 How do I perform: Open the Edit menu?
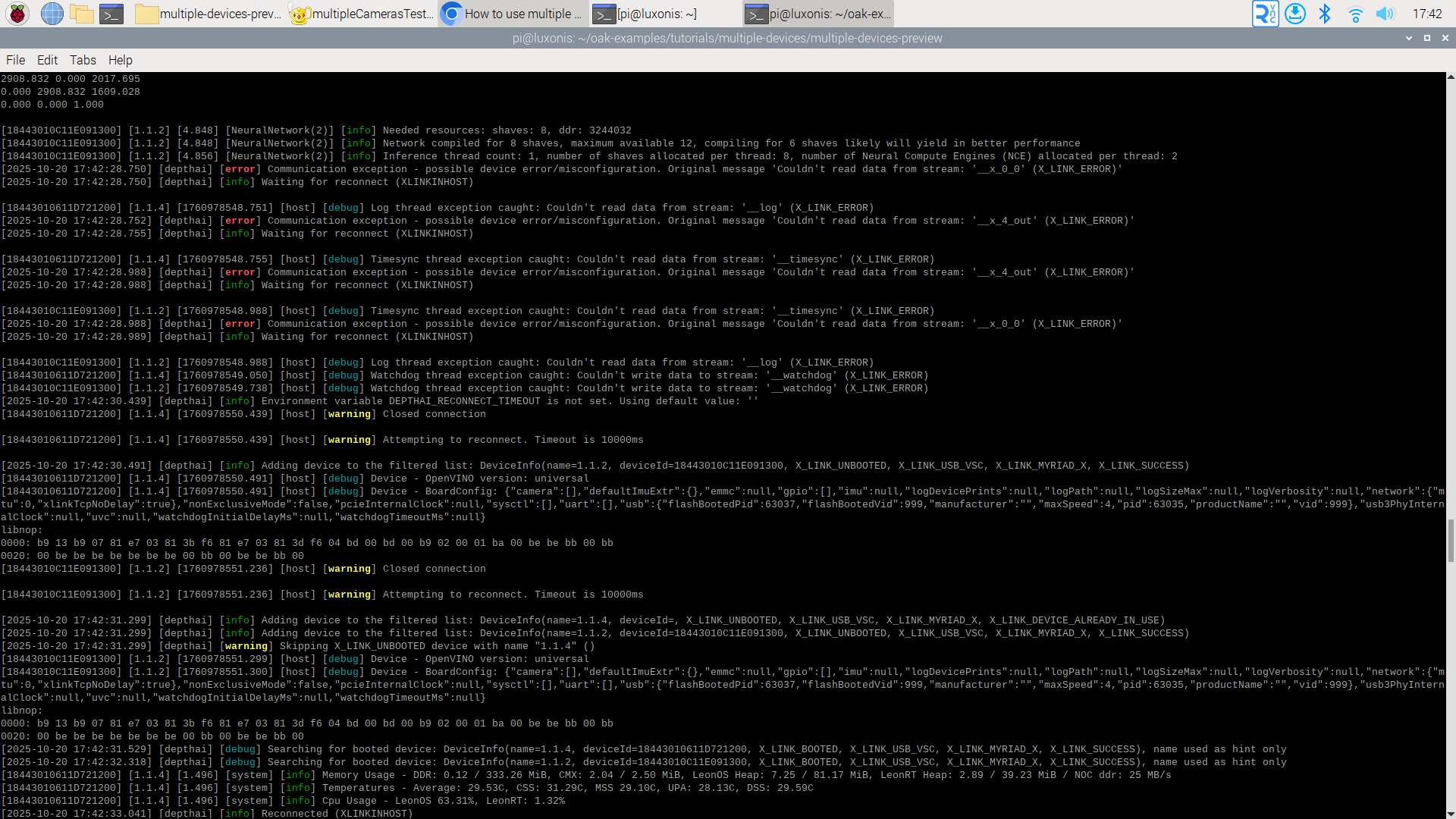tap(47, 60)
